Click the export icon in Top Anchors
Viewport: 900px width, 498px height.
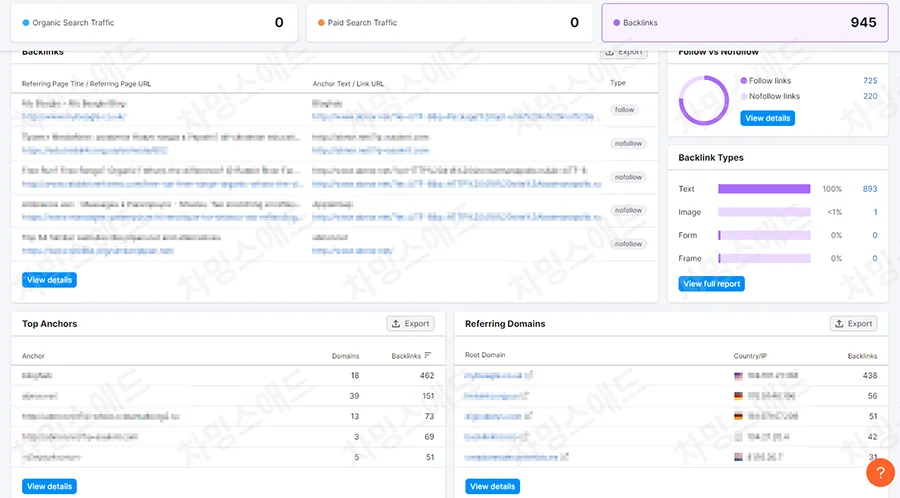click(397, 324)
